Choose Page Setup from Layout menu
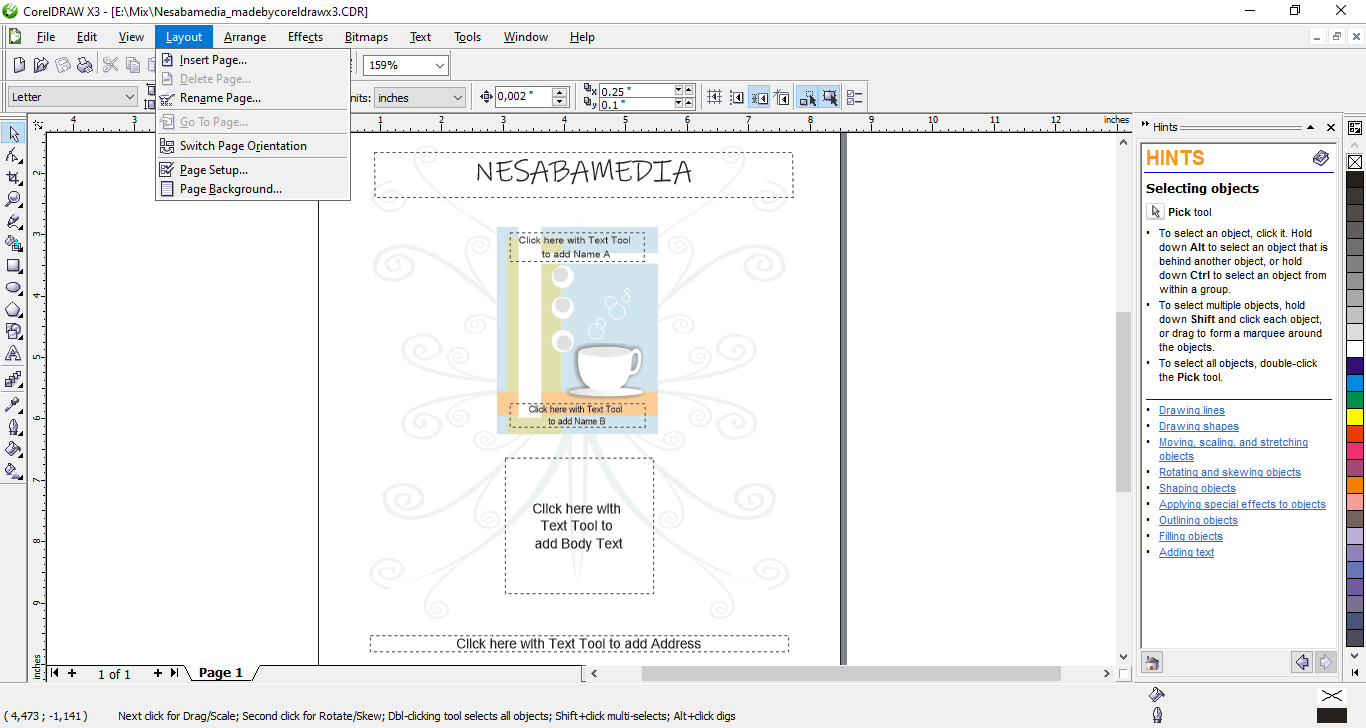Viewport: 1366px width, 728px height. [214, 170]
